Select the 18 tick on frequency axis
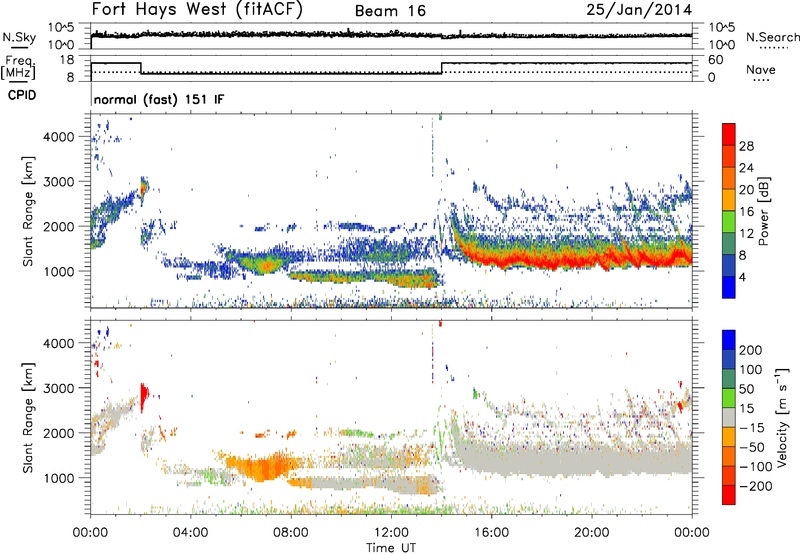The width and height of the screenshot is (800, 554). click(x=67, y=60)
